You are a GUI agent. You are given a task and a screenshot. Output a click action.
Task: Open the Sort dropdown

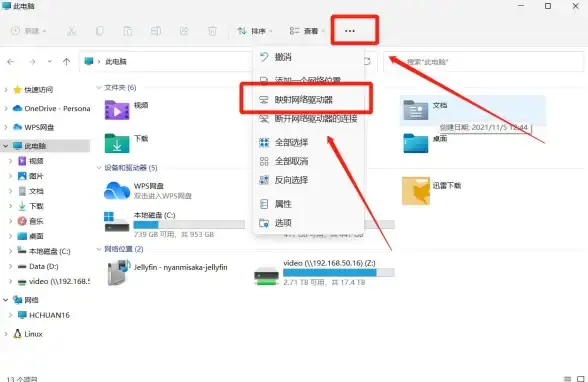tap(255, 31)
